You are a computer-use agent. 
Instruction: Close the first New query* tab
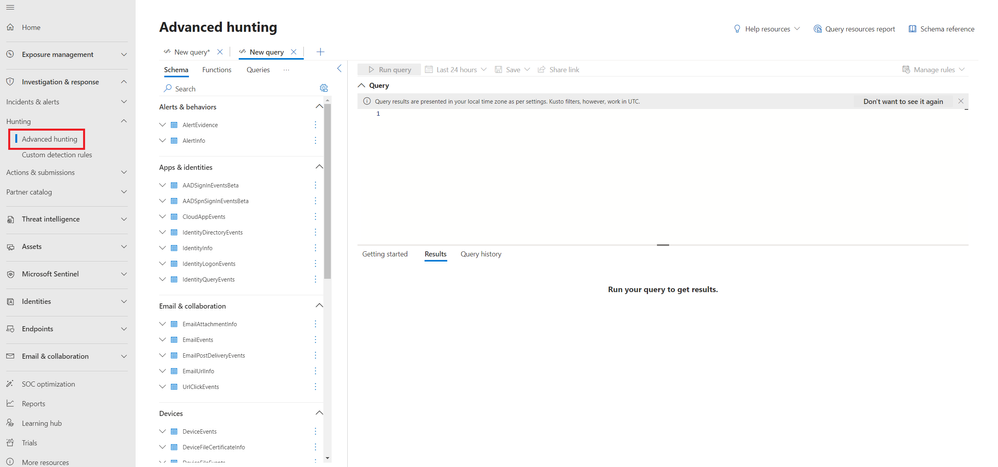220,52
